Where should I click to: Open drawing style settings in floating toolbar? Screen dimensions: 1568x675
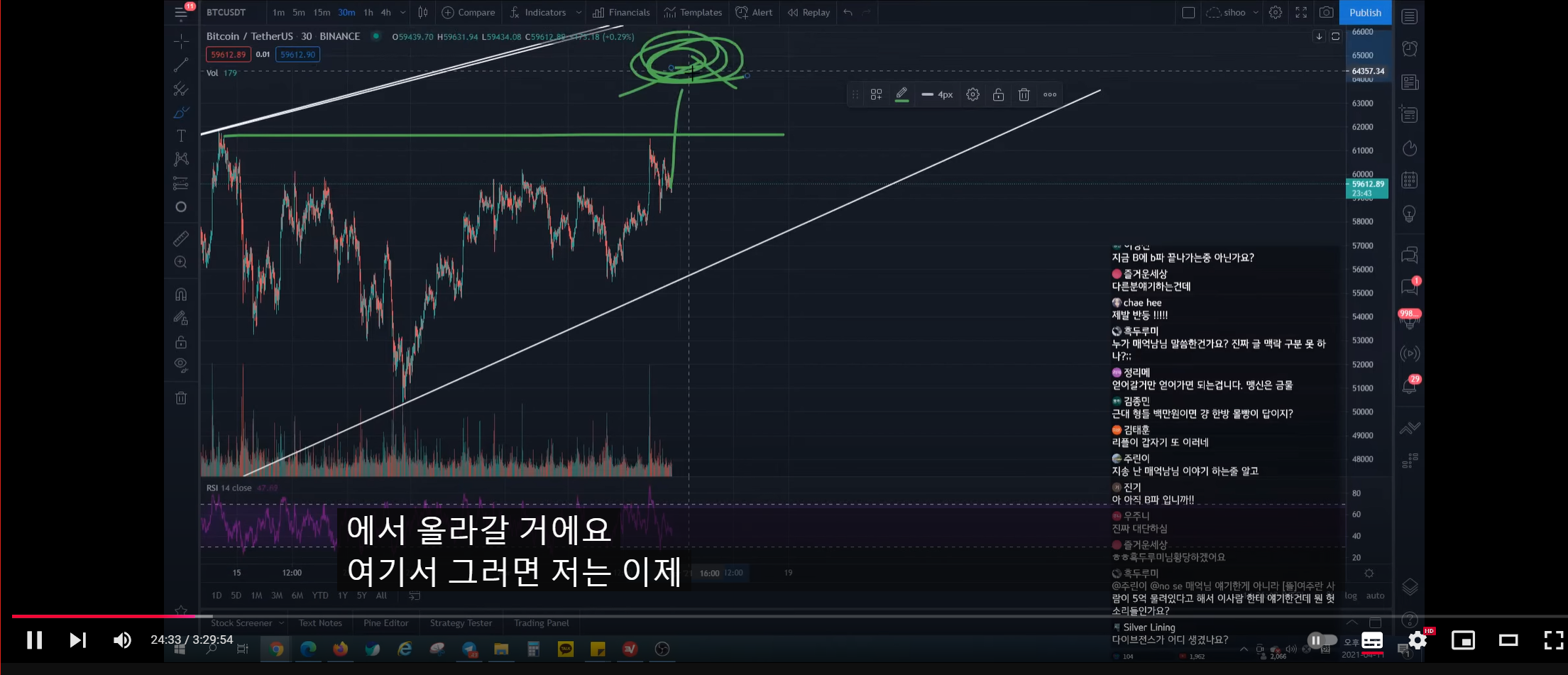click(x=972, y=94)
